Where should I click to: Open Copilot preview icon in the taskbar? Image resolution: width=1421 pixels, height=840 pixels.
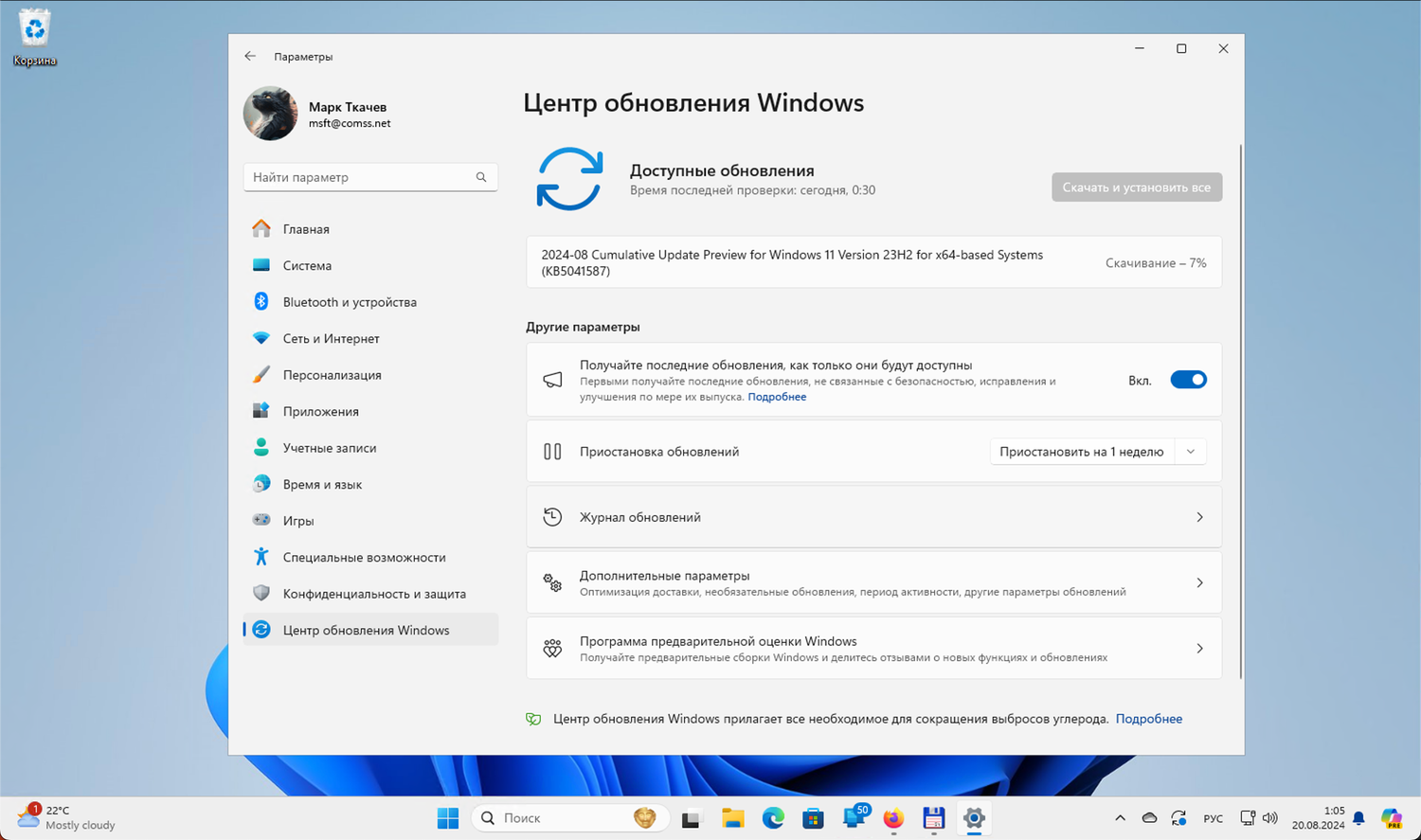point(1391,818)
